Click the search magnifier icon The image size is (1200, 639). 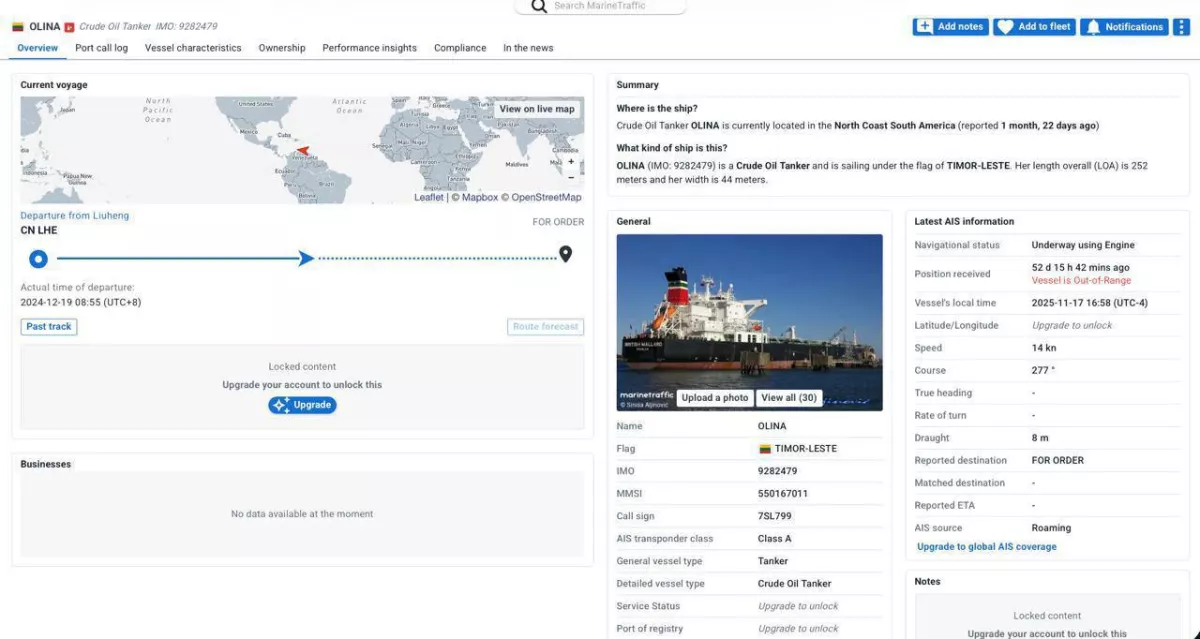pos(539,6)
